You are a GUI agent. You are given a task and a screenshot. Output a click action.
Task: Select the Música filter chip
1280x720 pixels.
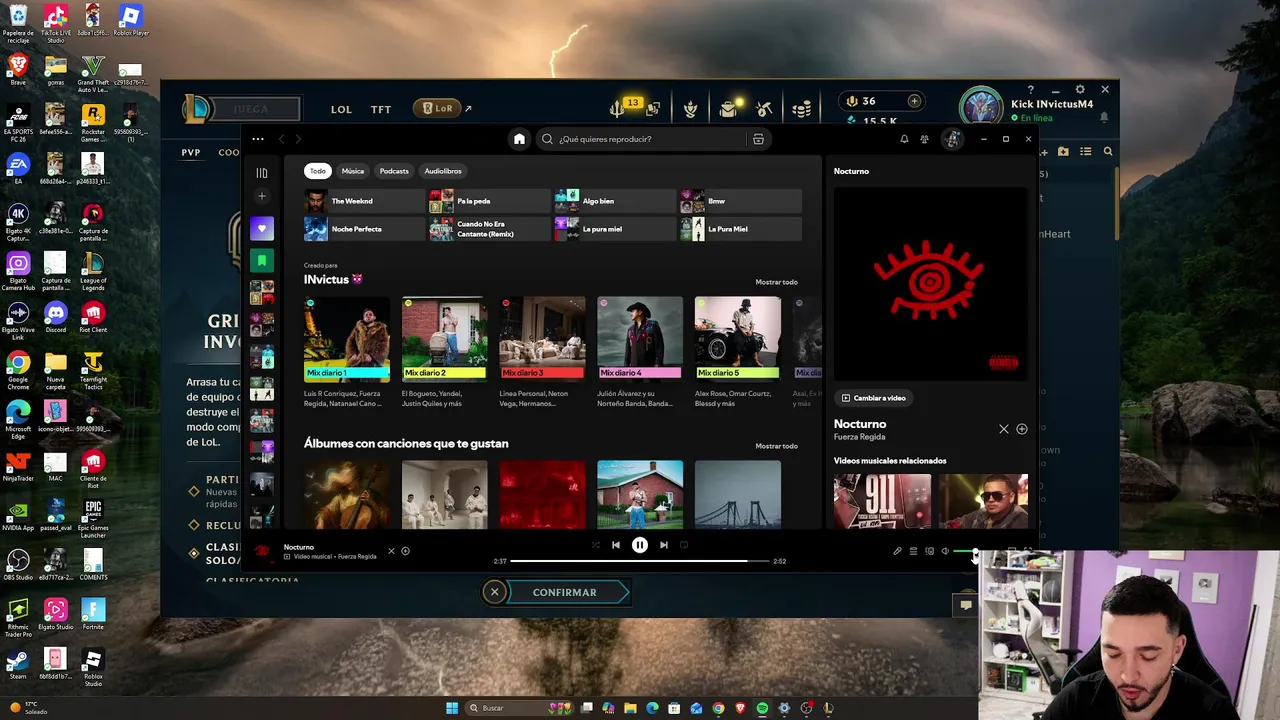(353, 171)
